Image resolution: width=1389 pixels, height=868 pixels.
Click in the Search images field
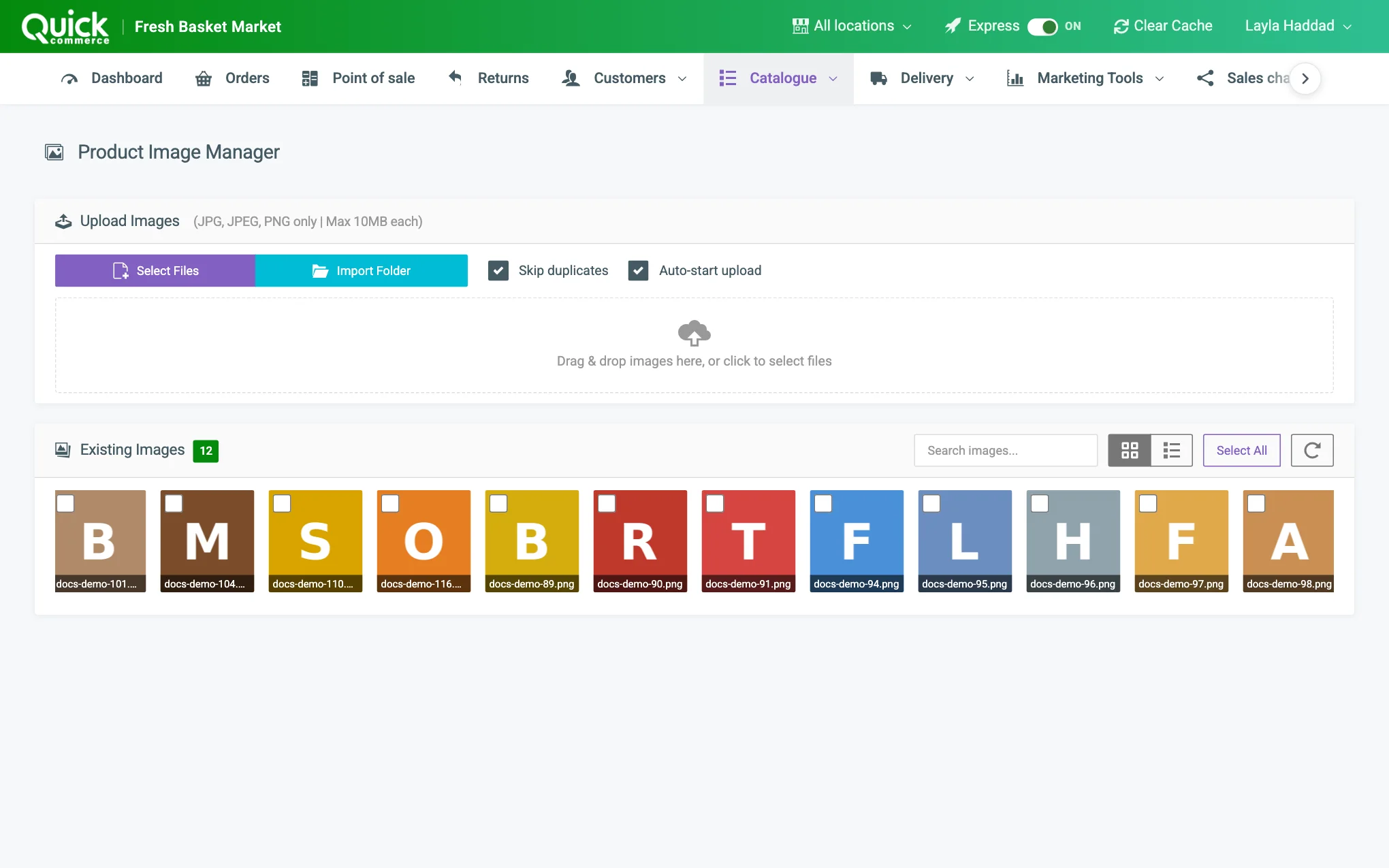(1006, 450)
